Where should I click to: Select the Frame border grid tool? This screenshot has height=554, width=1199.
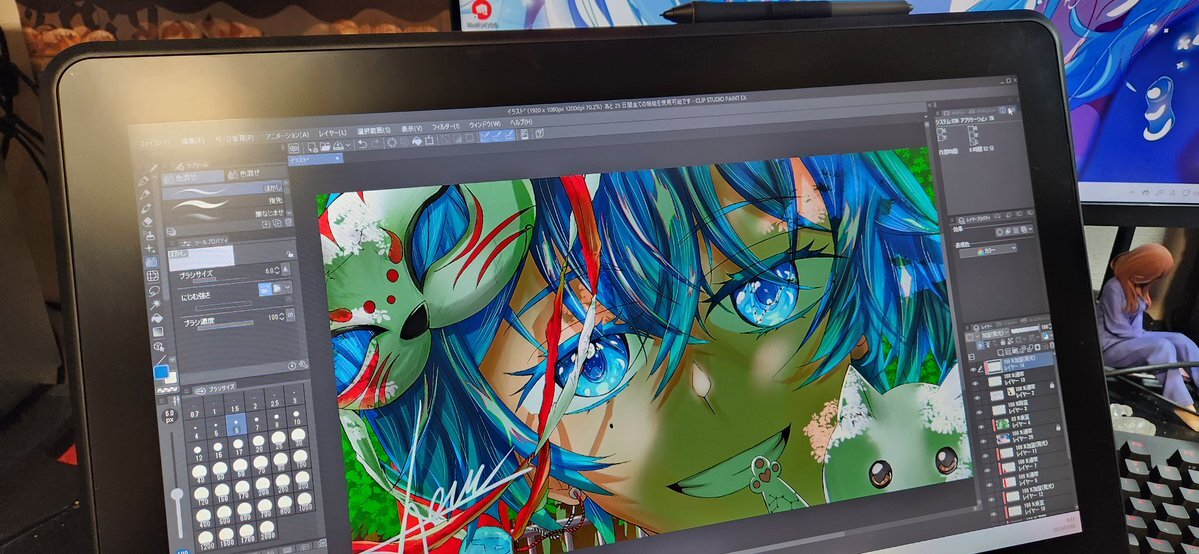153,276
